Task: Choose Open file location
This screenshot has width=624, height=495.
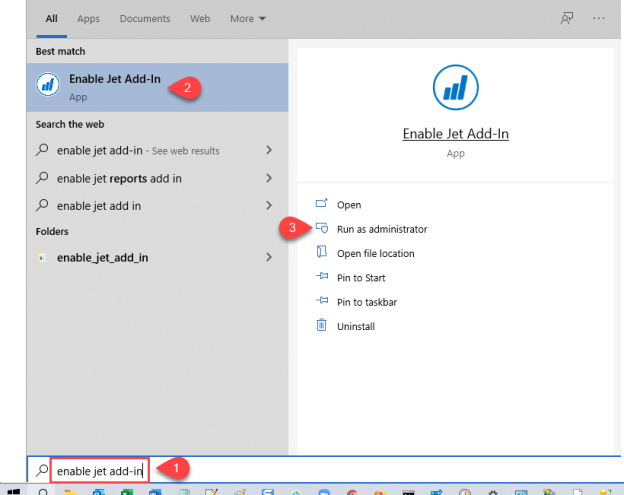Action: [376, 253]
